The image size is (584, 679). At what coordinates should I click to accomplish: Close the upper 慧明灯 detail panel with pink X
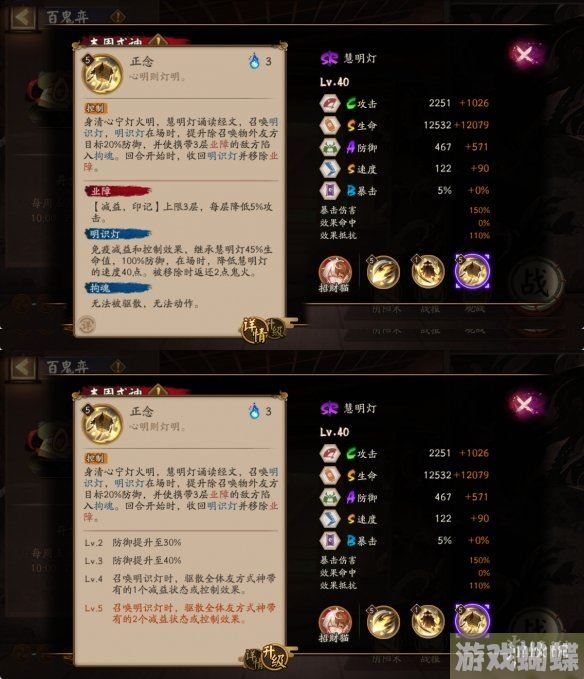click(x=525, y=55)
